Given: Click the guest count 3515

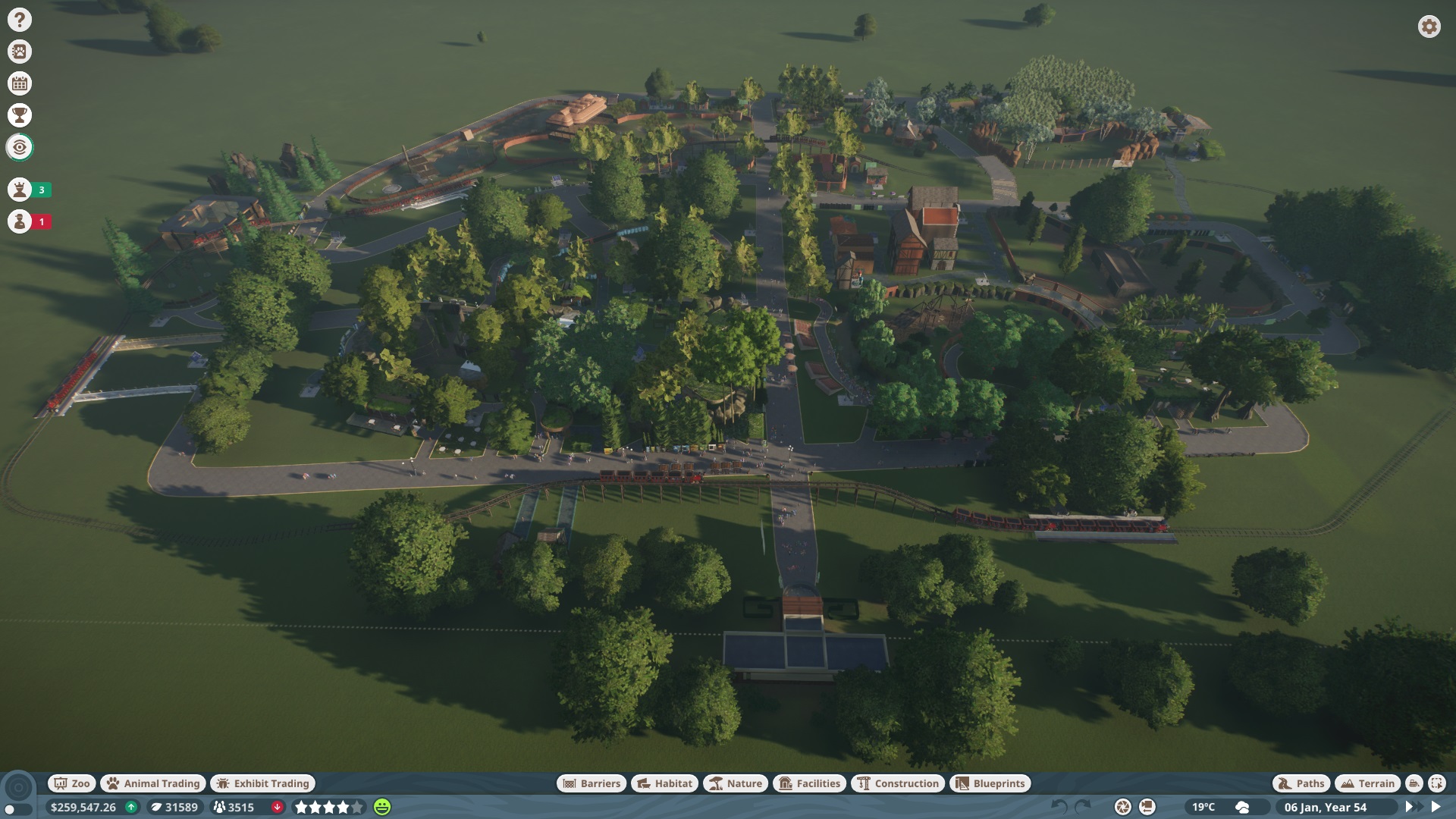Looking at the screenshot, I should [234, 807].
